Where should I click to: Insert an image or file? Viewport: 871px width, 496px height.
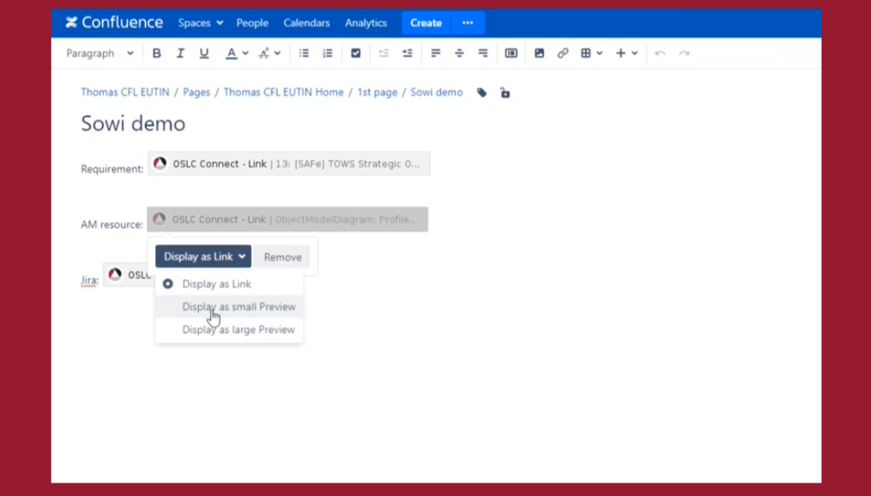tap(539, 53)
